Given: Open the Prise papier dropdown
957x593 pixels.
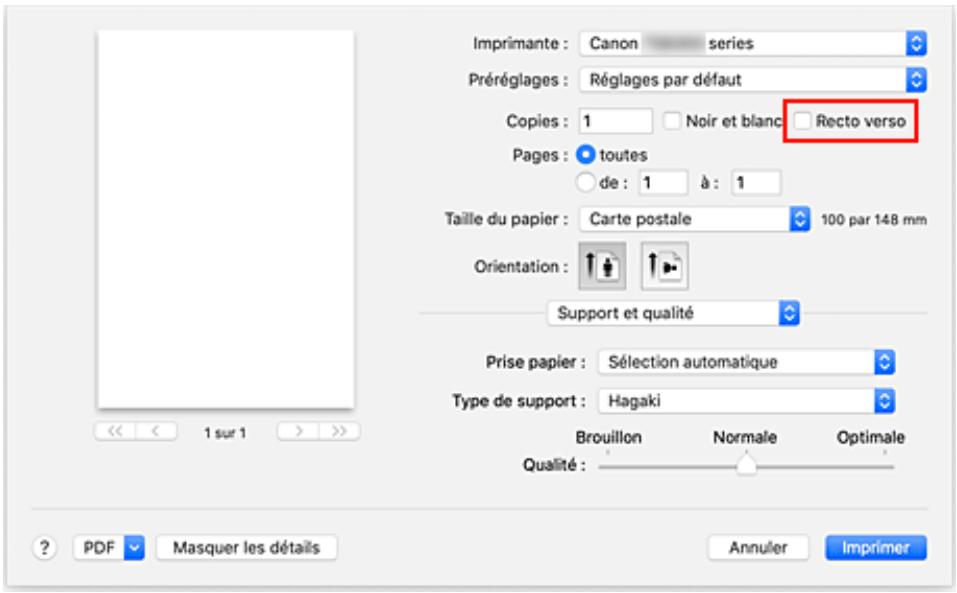Looking at the screenshot, I should pos(746,362).
